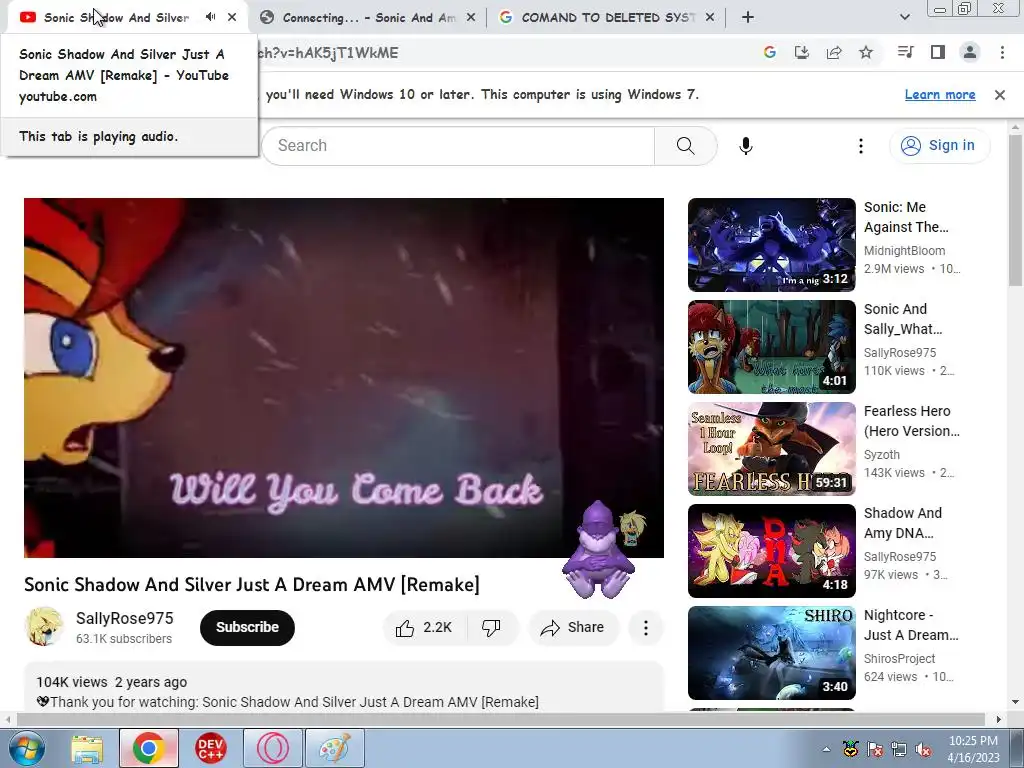Click the network tray icon

click(899, 749)
